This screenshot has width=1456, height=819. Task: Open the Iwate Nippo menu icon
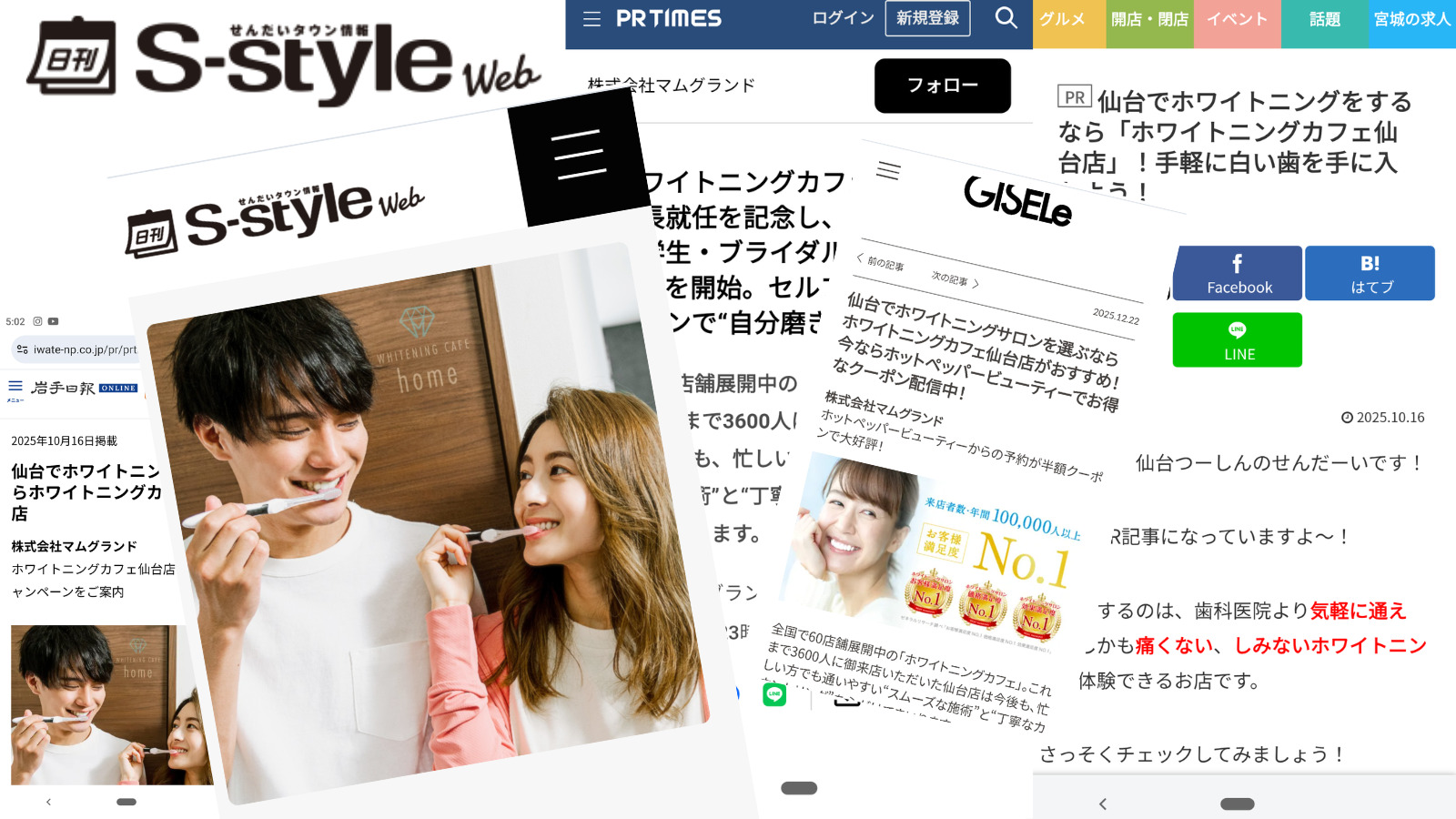point(15,388)
